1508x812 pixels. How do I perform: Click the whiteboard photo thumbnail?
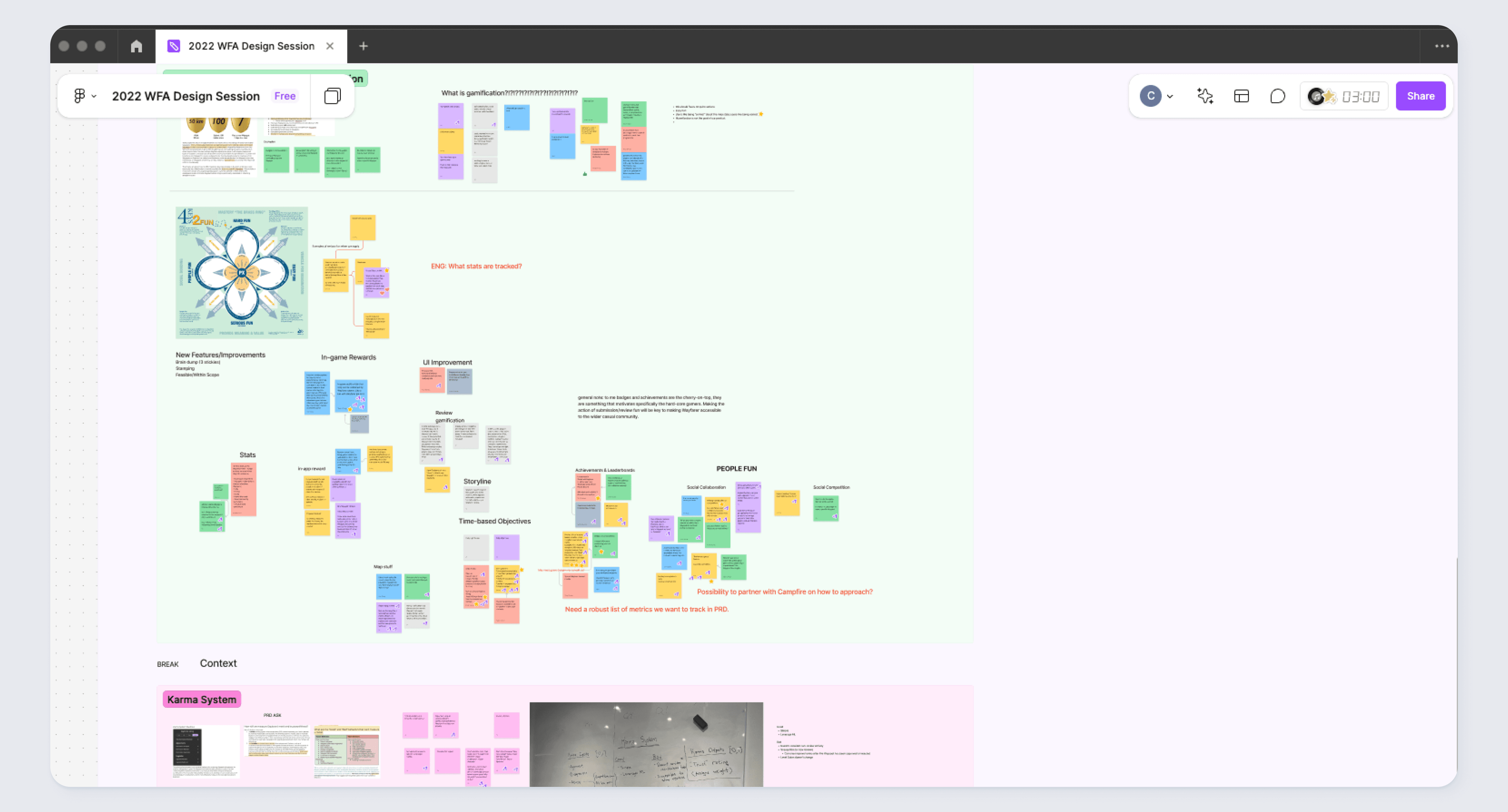pyautogui.click(x=646, y=744)
